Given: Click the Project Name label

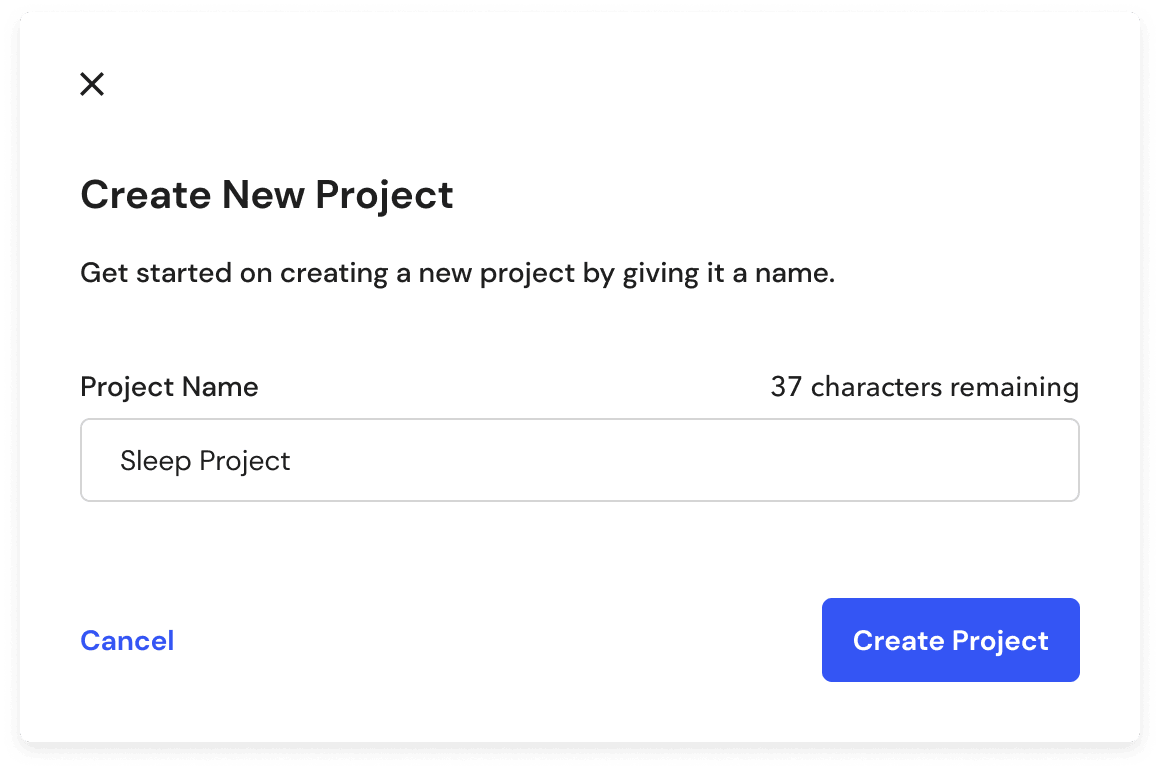Looking at the screenshot, I should click(169, 387).
